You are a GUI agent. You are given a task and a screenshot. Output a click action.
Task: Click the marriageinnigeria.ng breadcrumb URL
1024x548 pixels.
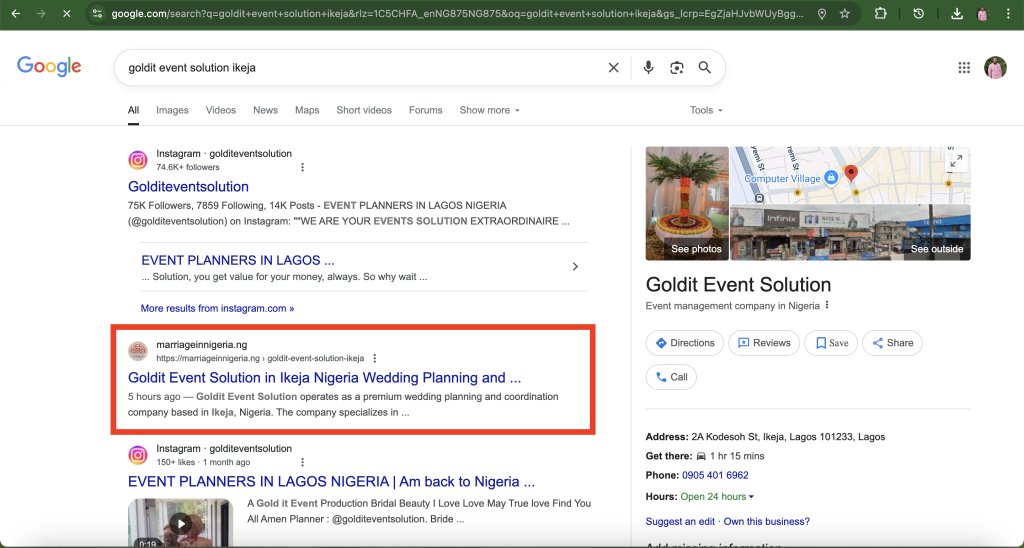pos(260,358)
